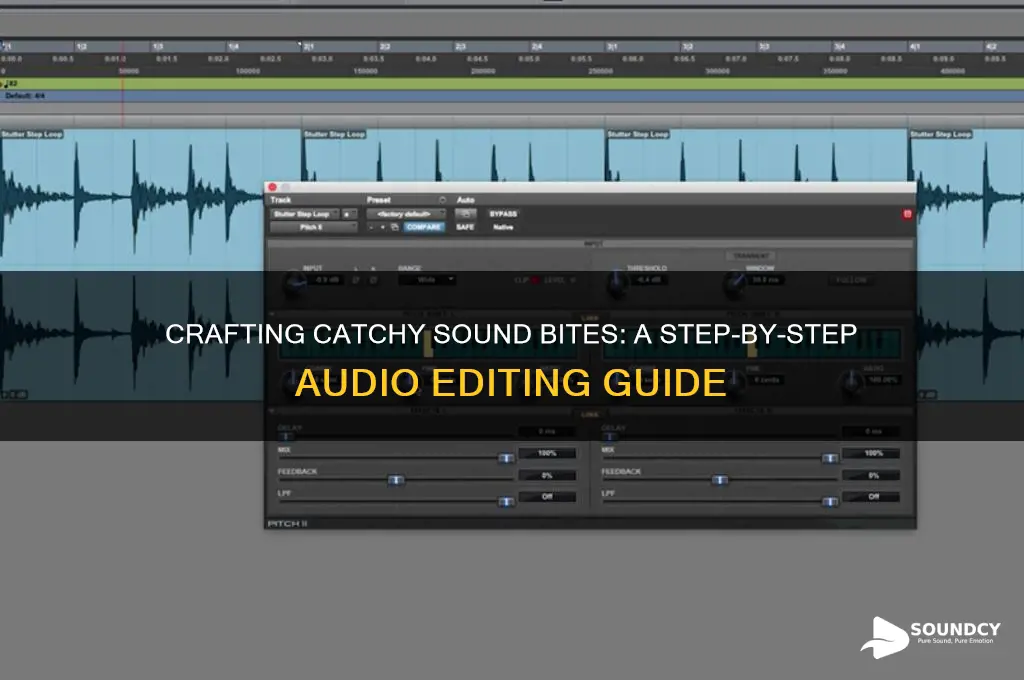This screenshot has width=1024, height=680.
Task: Click the left FEEDBACK 0% value field
Action: pos(547,476)
